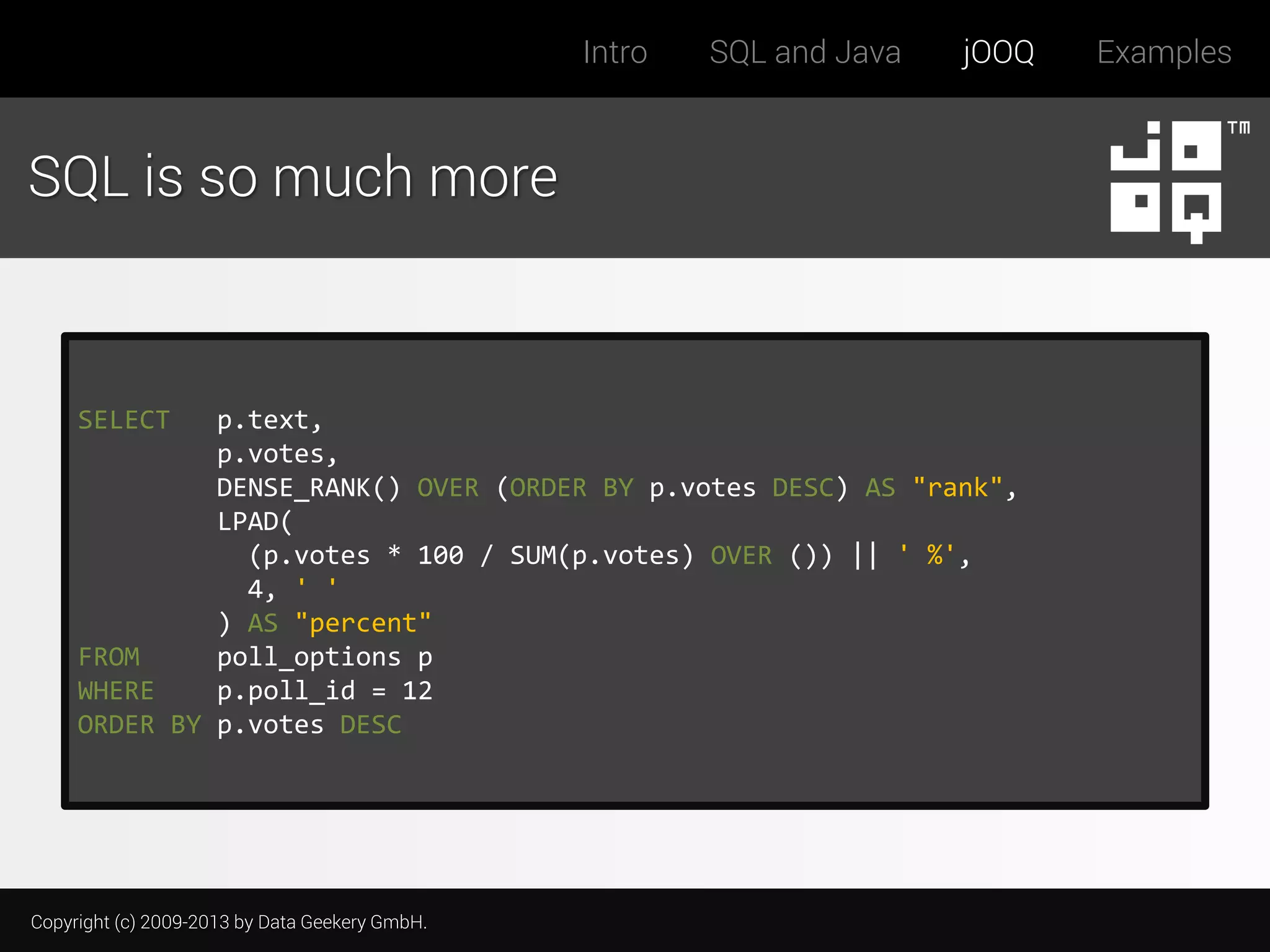
Task: Click the FROM keyword
Action: pos(109,657)
